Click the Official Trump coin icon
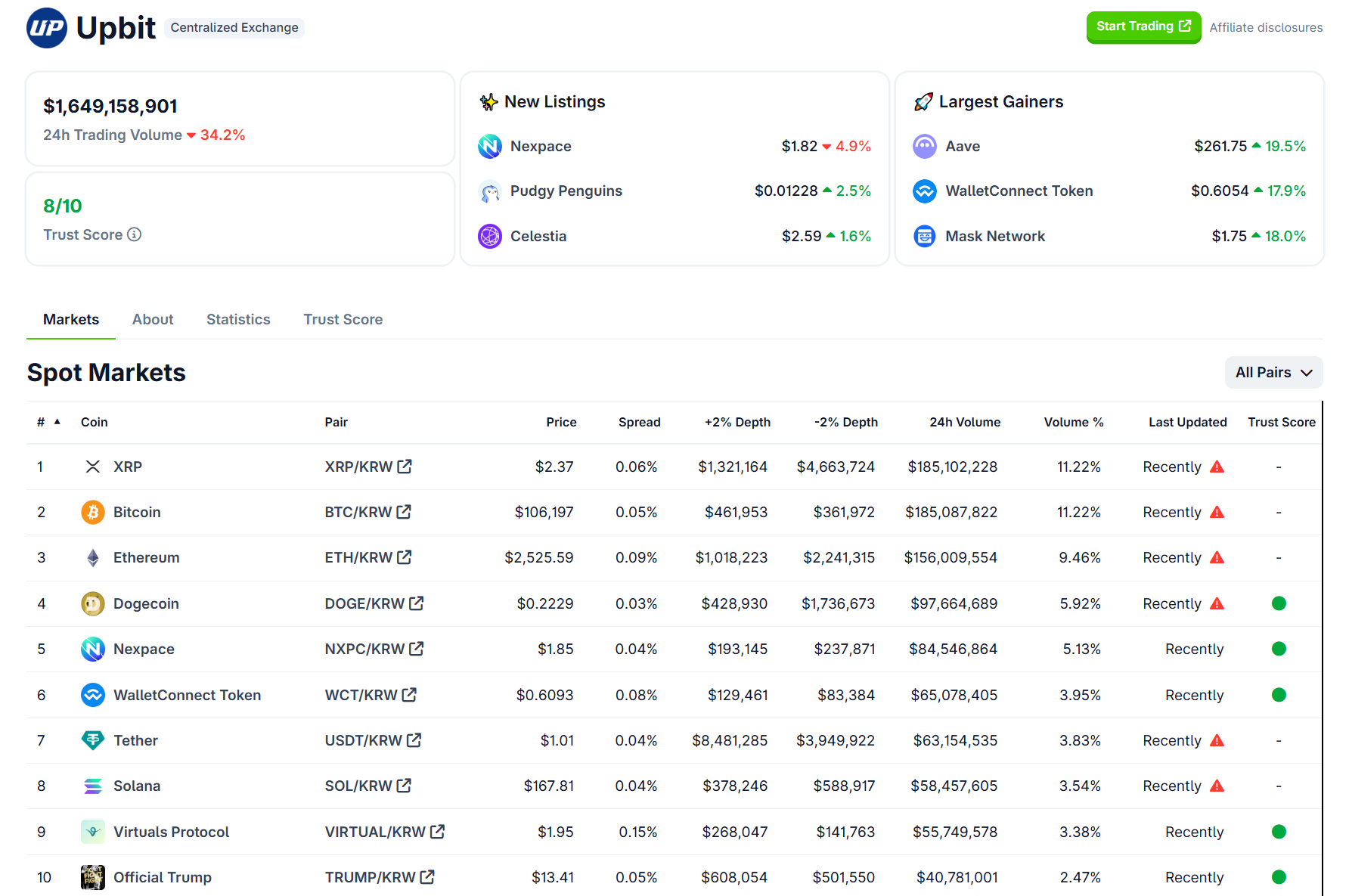This screenshot has height=896, width=1349. 93,877
